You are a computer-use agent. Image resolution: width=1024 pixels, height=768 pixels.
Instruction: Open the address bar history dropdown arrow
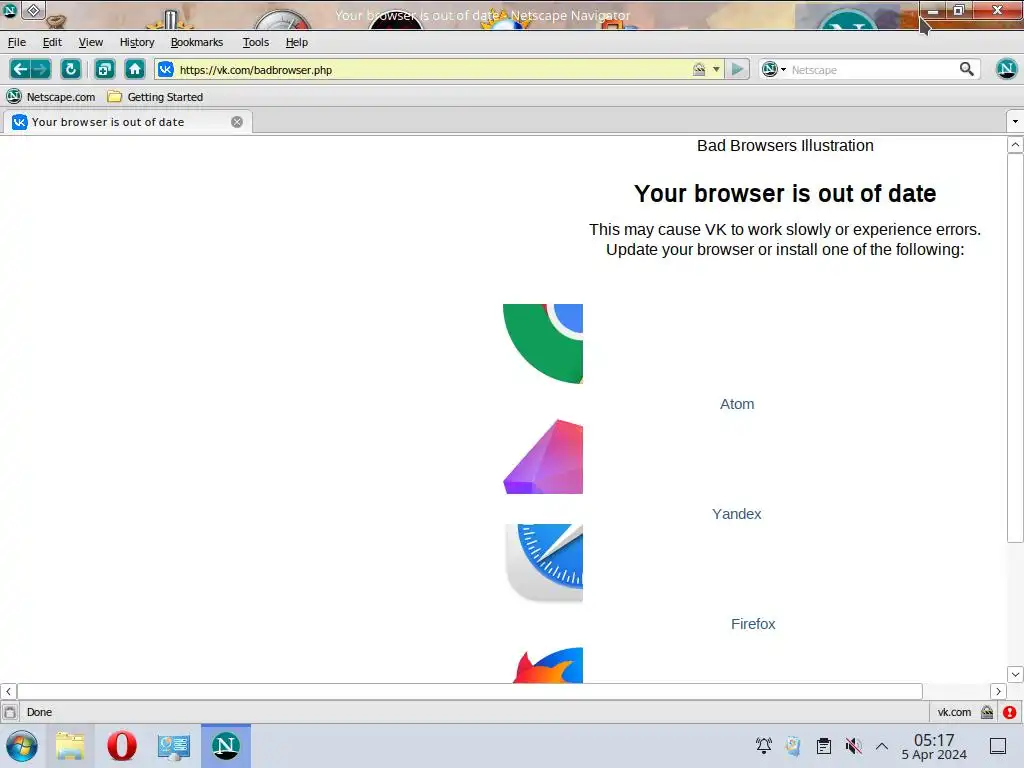pyautogui.click(x=716, y=69)
